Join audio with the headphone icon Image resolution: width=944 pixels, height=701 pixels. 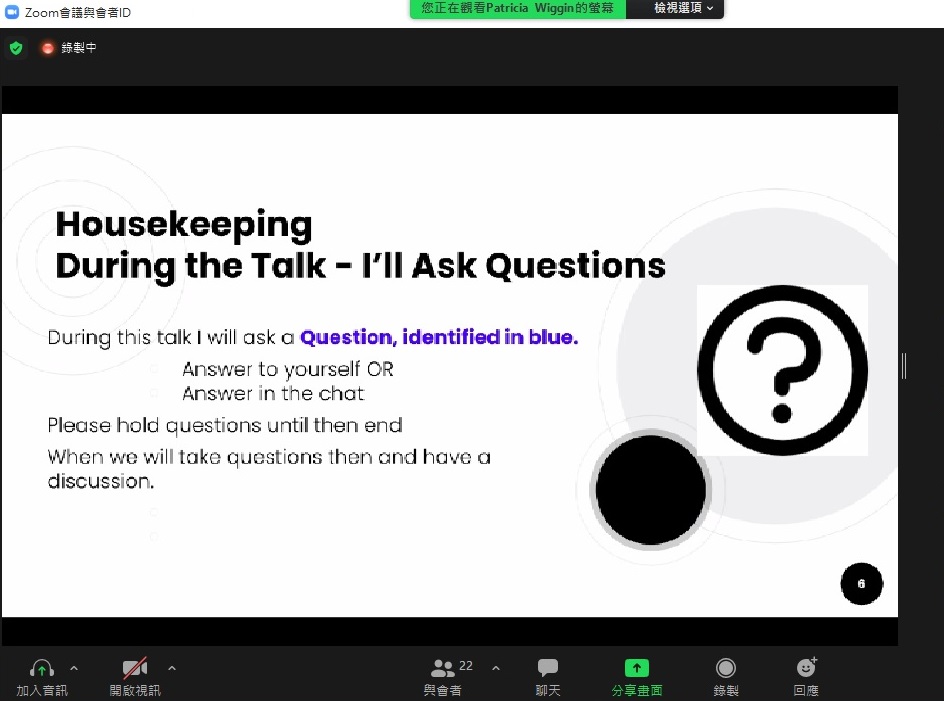(x=42, y=669)
